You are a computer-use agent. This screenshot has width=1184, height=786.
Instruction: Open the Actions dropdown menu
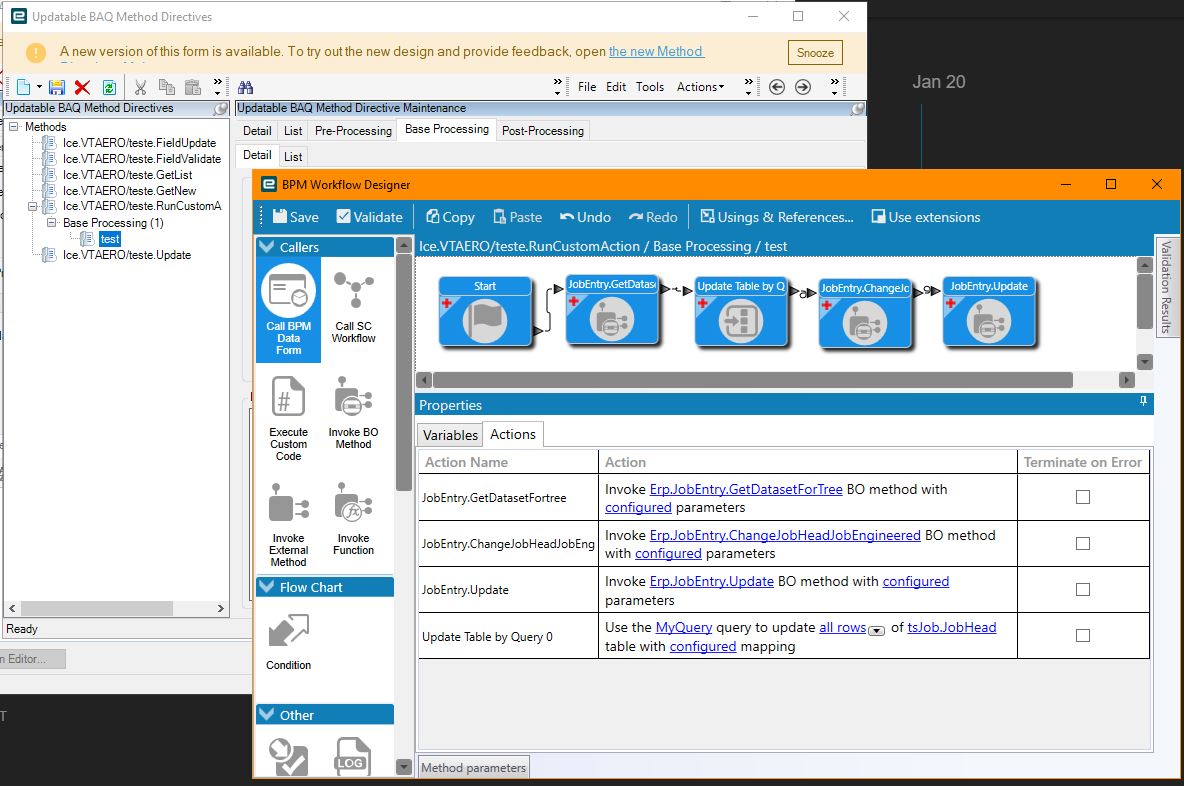(700, 87)
